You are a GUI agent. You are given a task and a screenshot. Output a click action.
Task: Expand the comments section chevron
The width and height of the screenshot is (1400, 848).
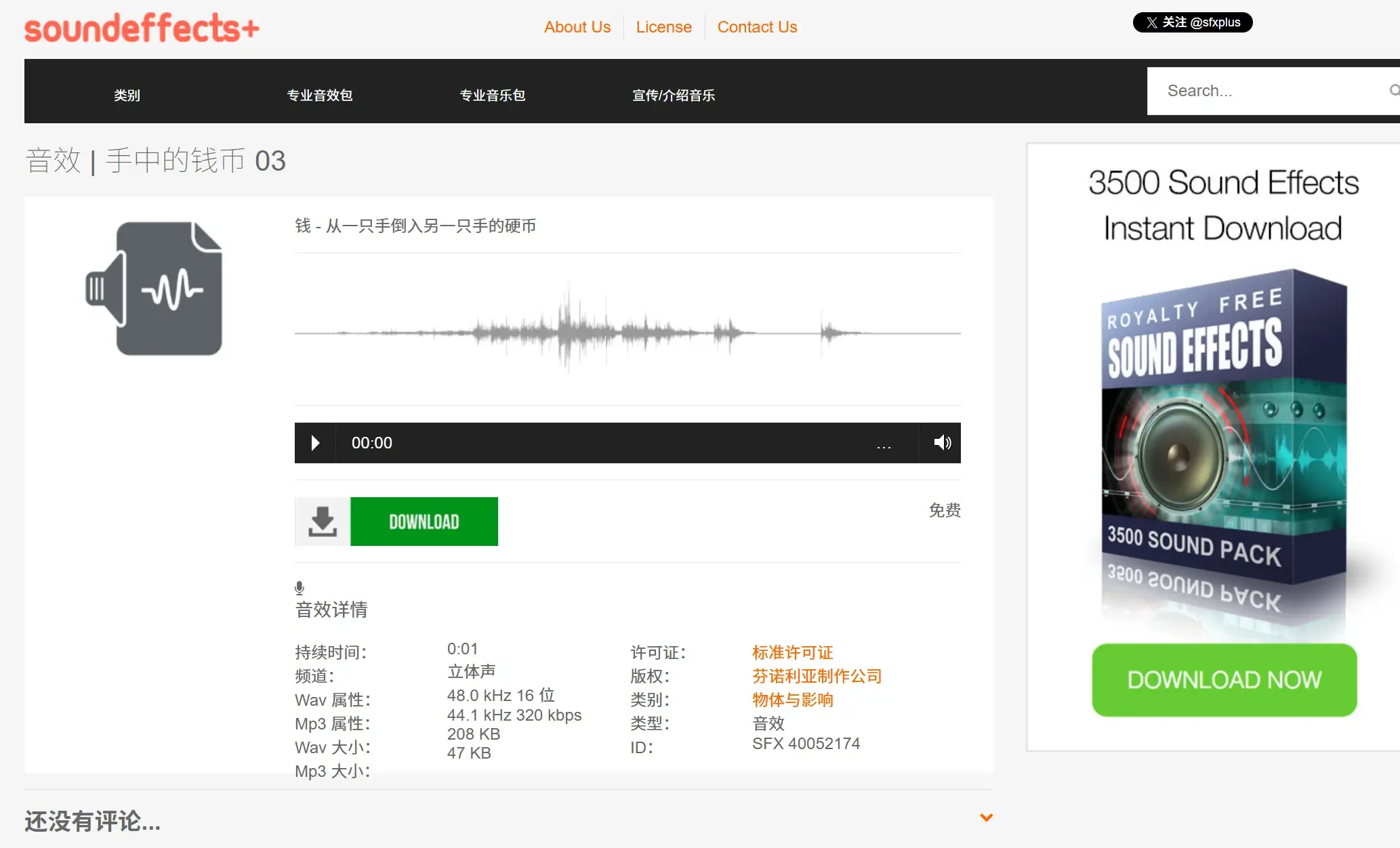987,818
